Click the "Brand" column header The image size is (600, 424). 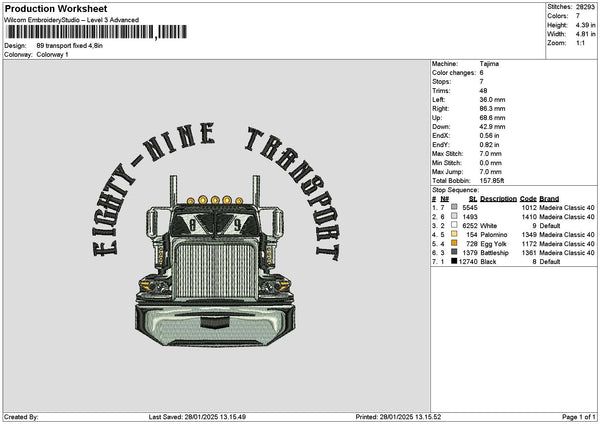click(549, 199)
